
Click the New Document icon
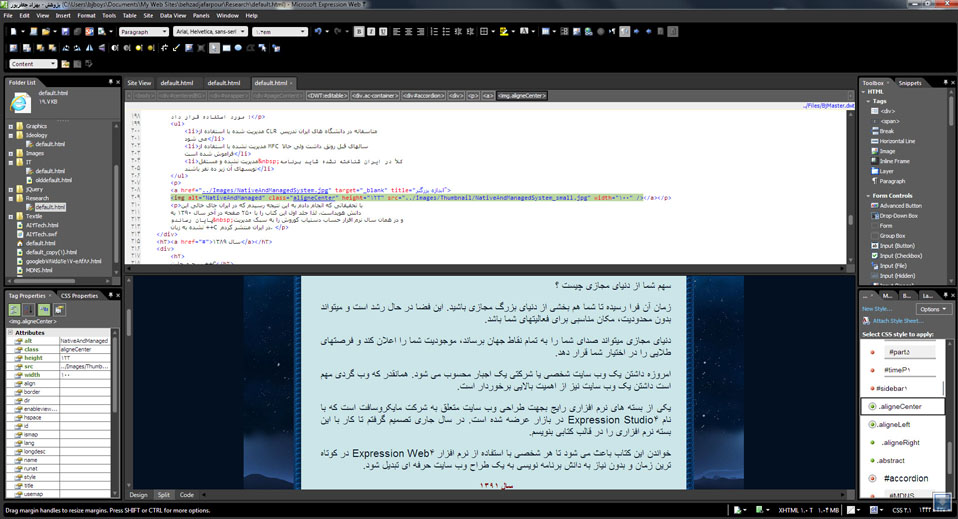pyautogui.click(x=11, y=31)
